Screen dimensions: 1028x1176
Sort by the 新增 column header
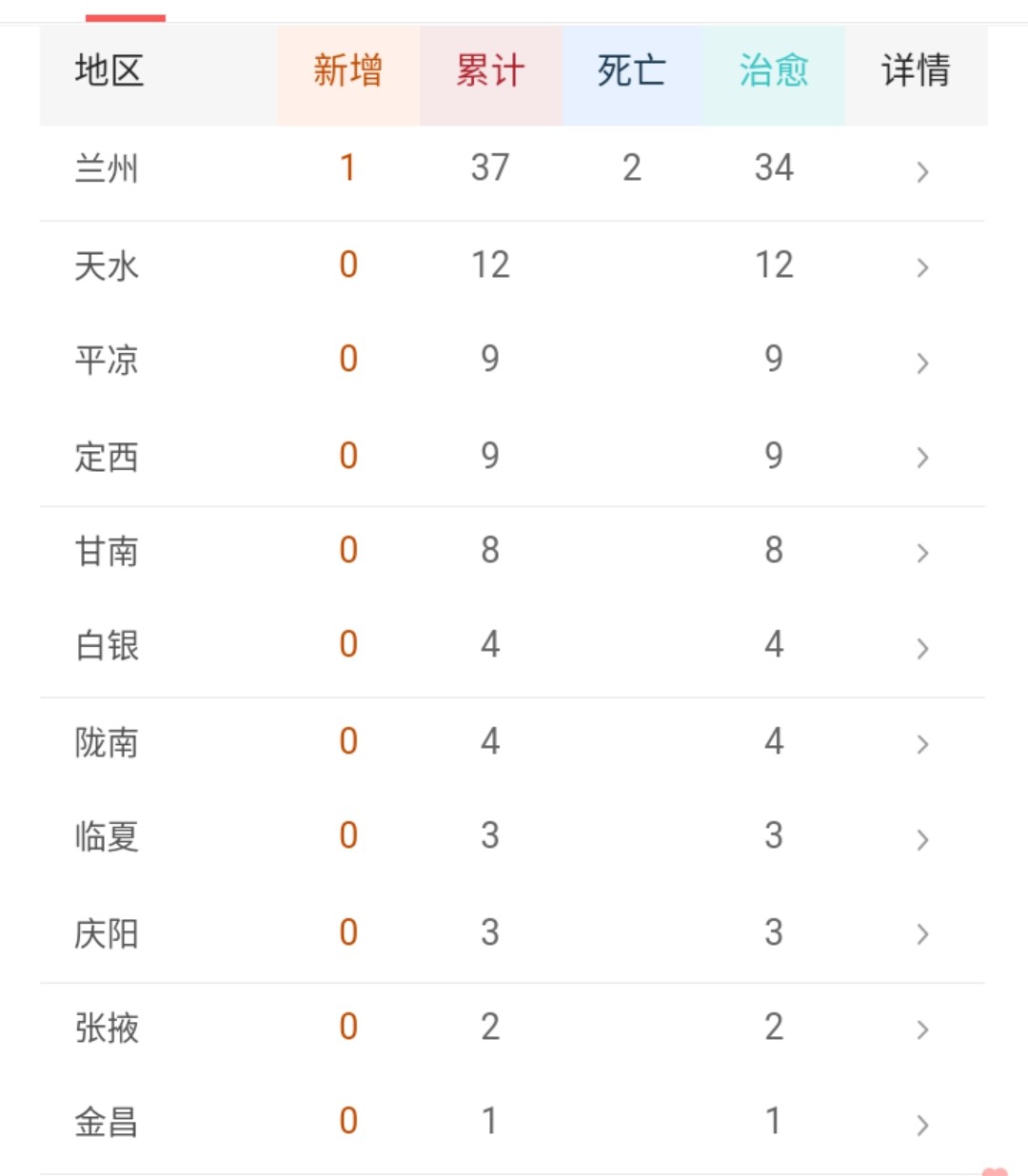(x=348, y=75)
